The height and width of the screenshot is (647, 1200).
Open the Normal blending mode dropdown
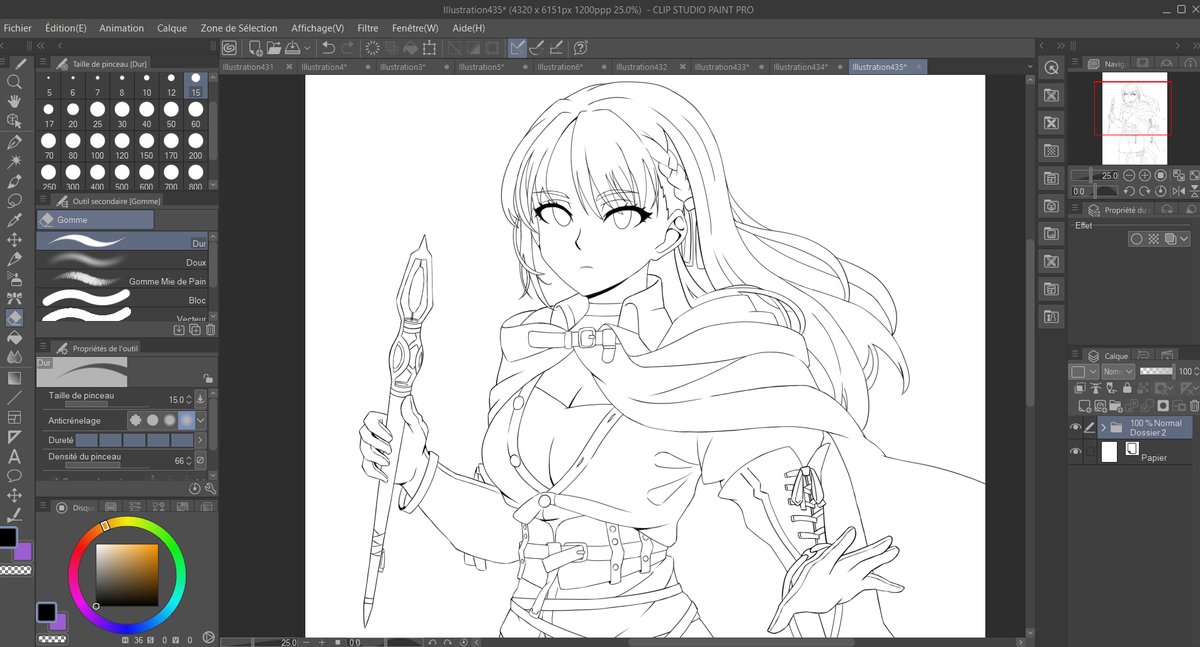1117,372
